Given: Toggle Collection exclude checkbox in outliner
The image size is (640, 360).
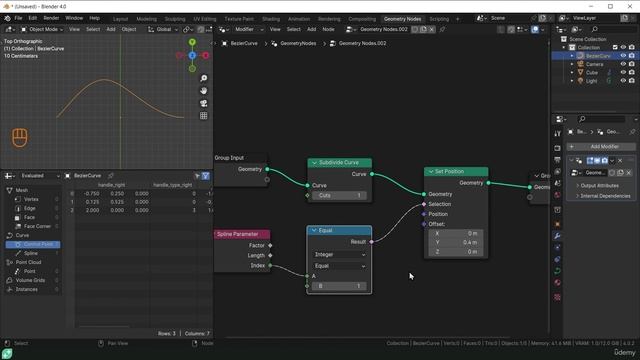Looking at the screenshot, I should point(615,47).
